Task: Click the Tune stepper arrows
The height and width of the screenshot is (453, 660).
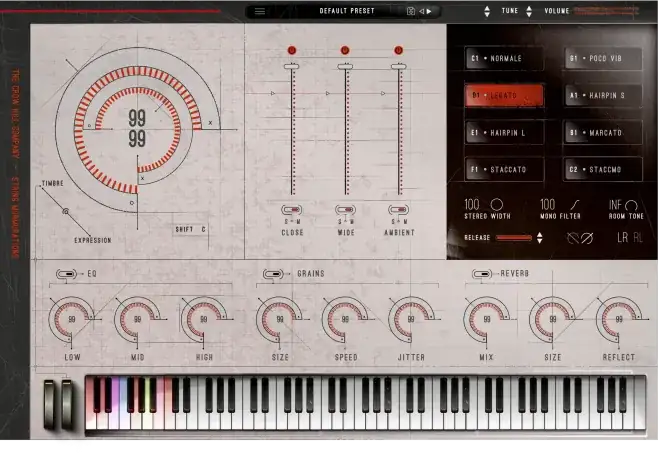Action: coord(487,11)
